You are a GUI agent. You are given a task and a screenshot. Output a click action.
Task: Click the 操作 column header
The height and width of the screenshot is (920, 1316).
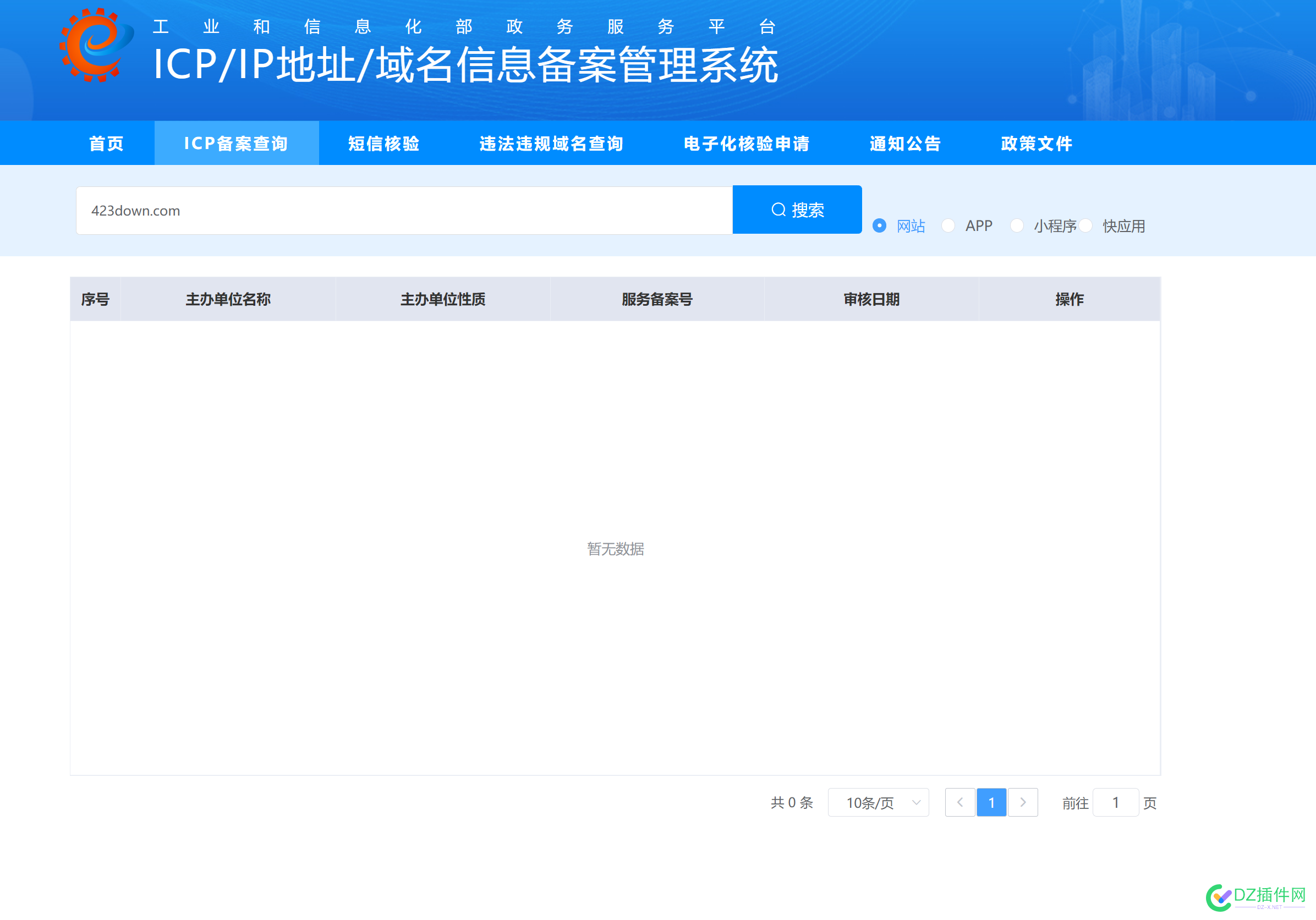coord(1069,299)
